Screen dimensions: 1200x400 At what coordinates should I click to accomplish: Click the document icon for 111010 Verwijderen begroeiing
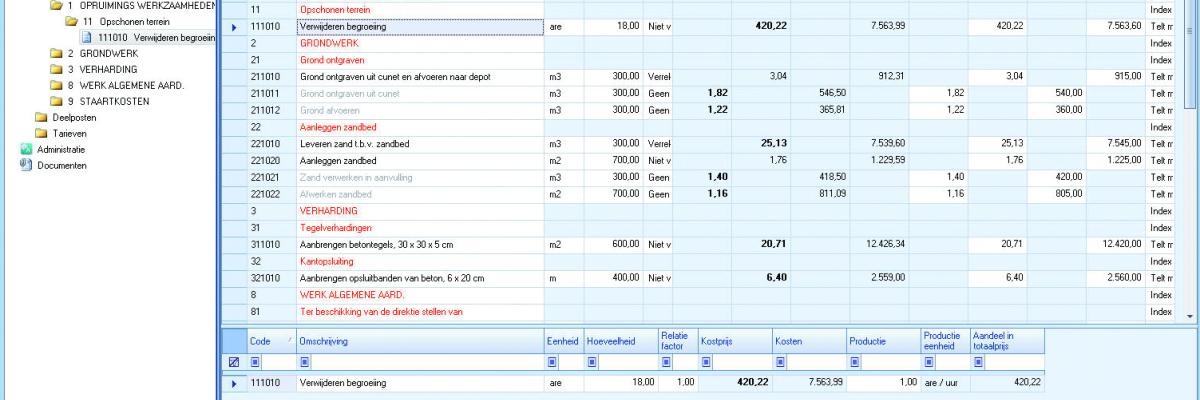click(x=87, y=37)
